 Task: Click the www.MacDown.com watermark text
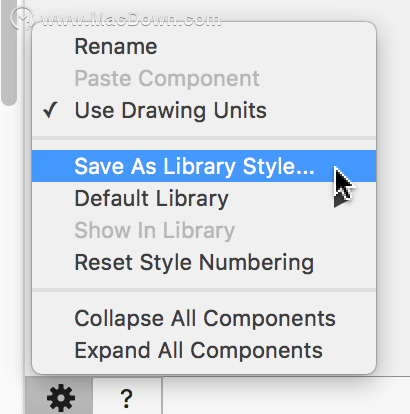pyautogui.click(x=131, y=20)
